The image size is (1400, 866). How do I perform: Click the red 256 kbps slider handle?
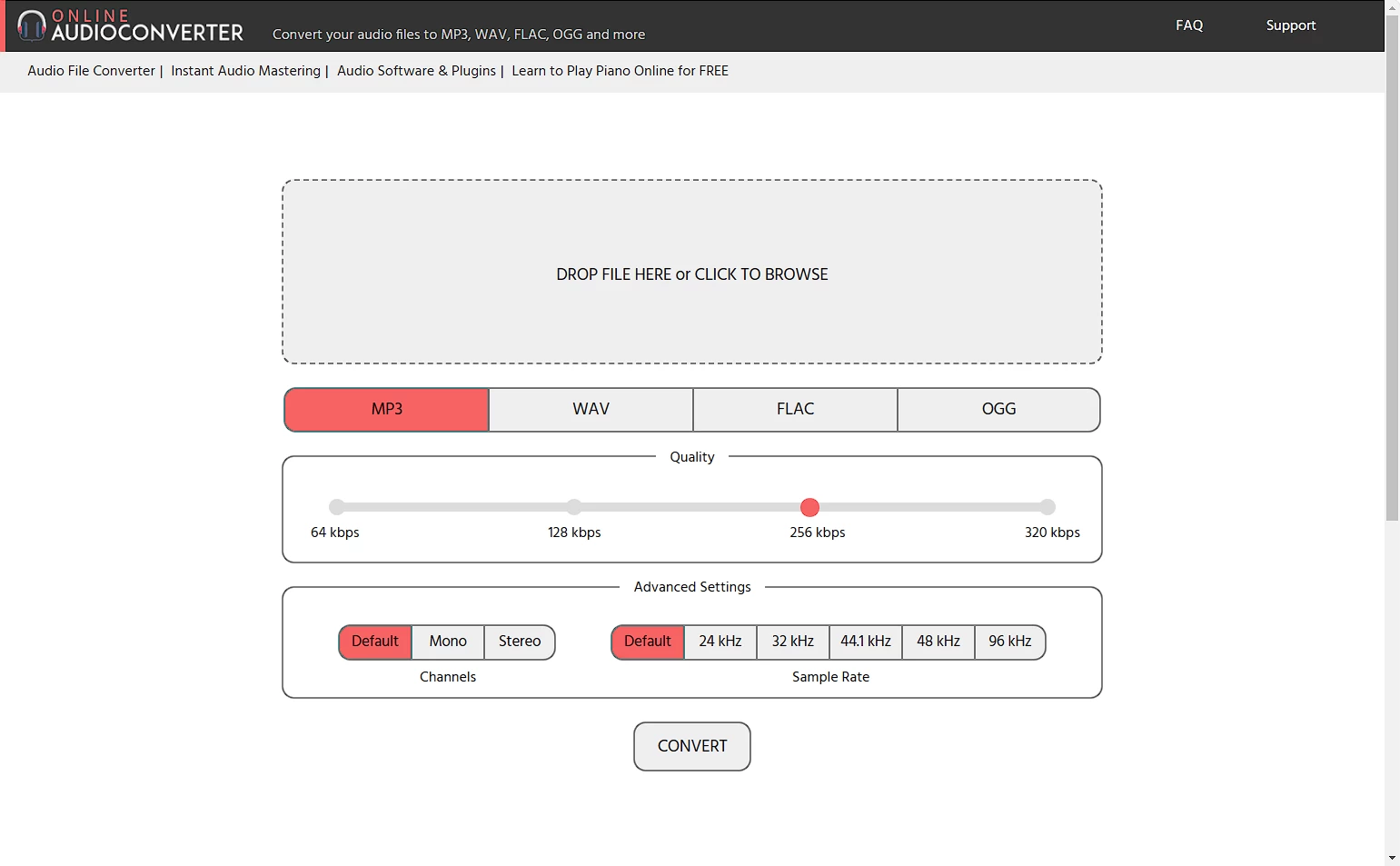pyautogui.click(x=809, y=507)
